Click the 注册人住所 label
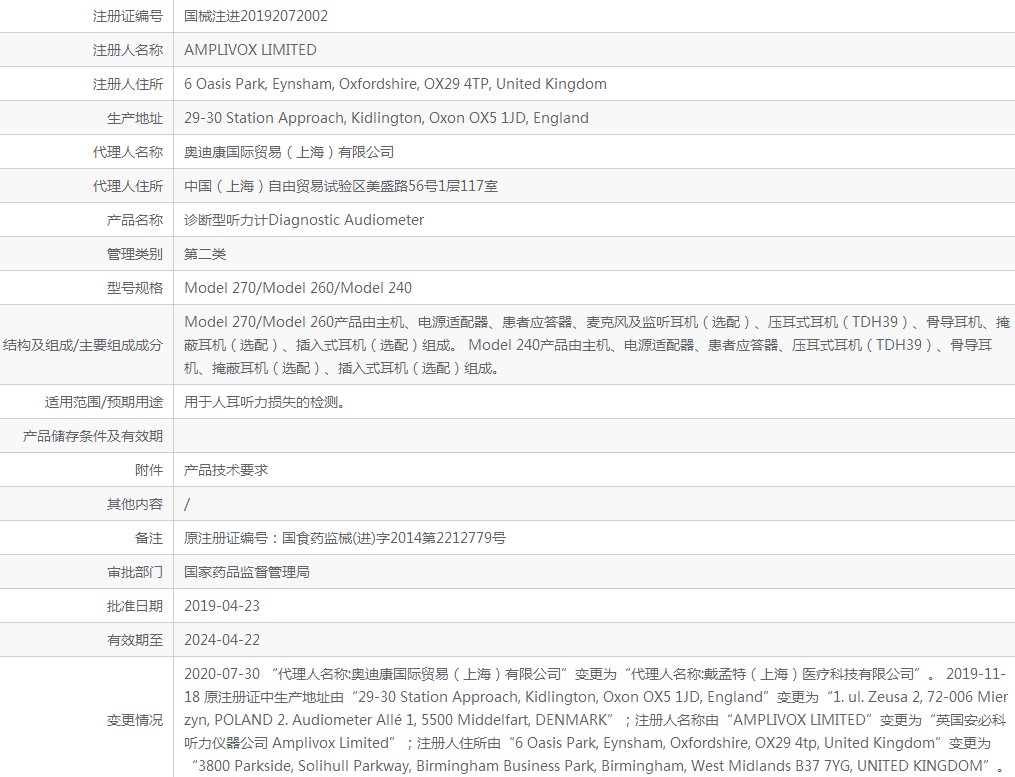 tap(128, 84)
